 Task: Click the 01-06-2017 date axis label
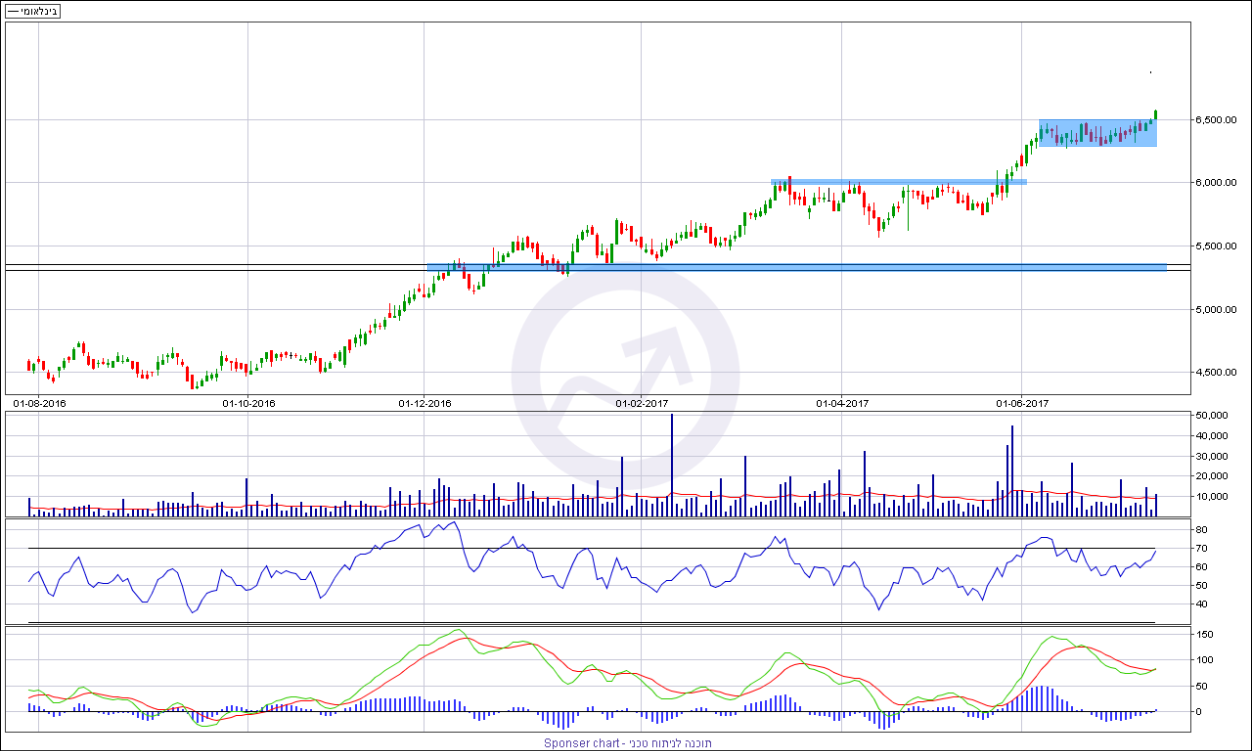point(1022,404)
